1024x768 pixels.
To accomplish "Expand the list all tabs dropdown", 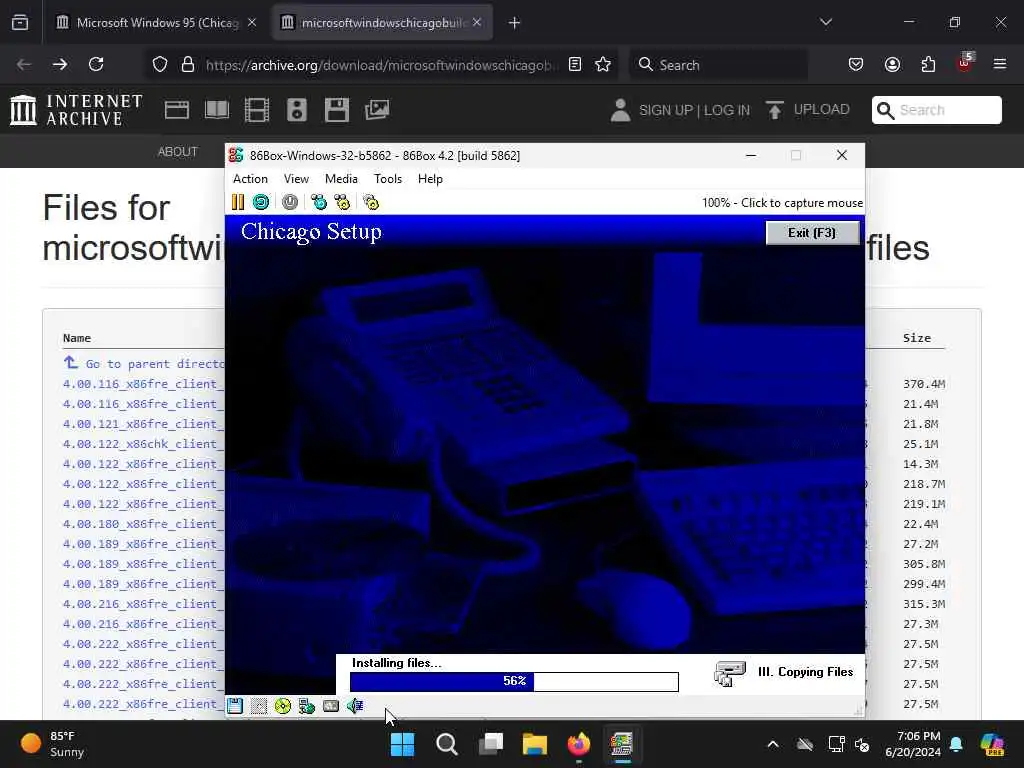I will pyautogui.click(x=826, y=23).
